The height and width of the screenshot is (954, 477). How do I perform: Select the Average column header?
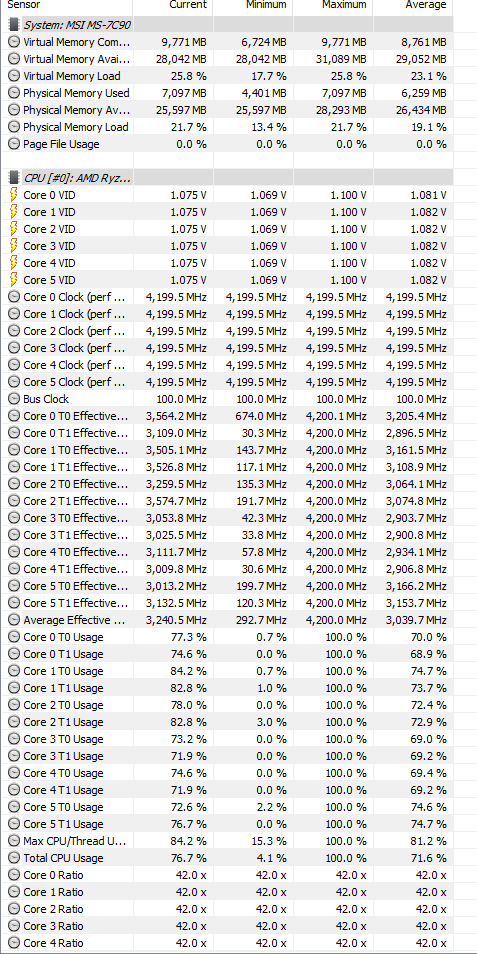tap(426, 5)
